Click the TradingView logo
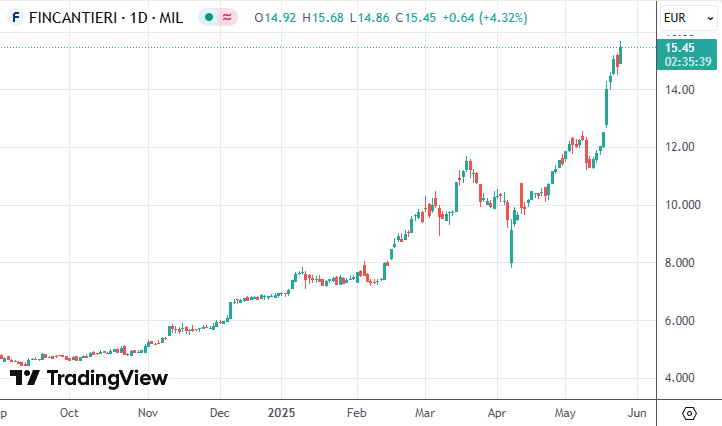 point(89,377)
